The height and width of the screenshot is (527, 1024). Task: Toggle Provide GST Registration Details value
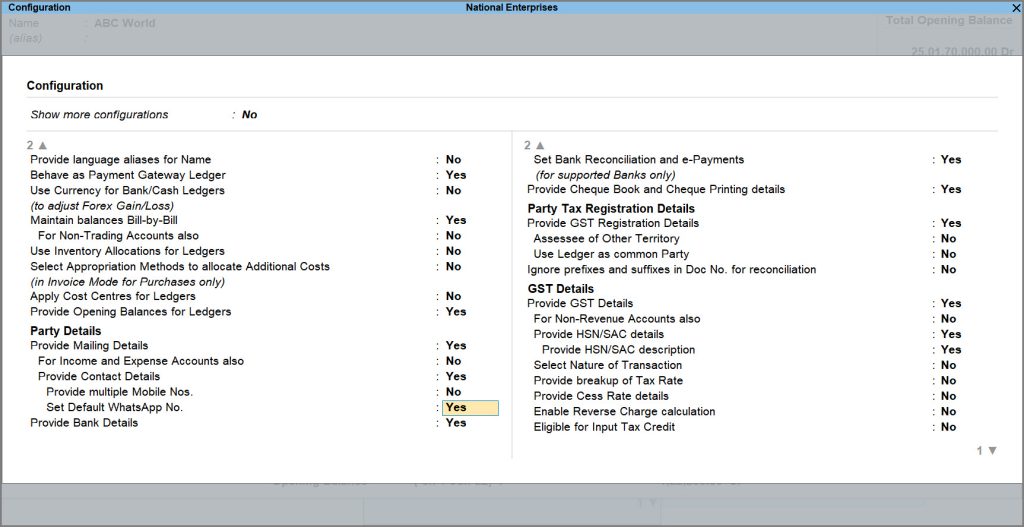coord(951,223)
